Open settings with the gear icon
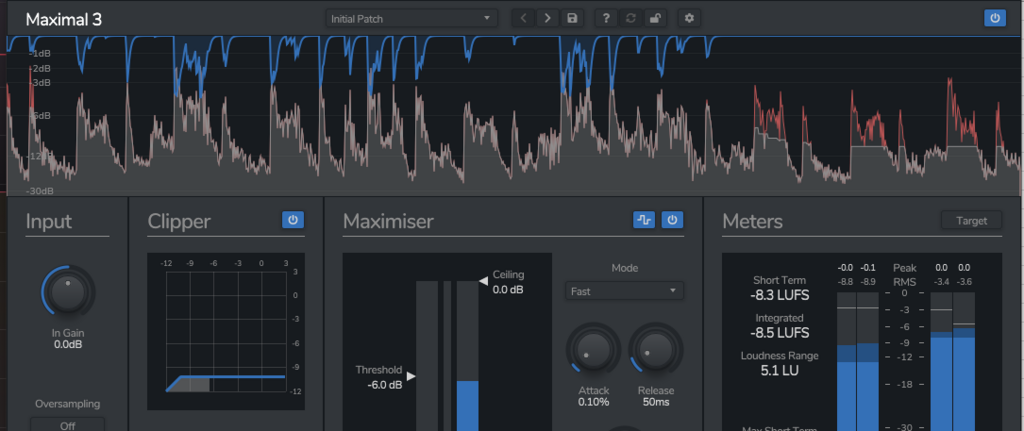The height and width of the screenshot is (431, 1024). [x=688, y=18]
